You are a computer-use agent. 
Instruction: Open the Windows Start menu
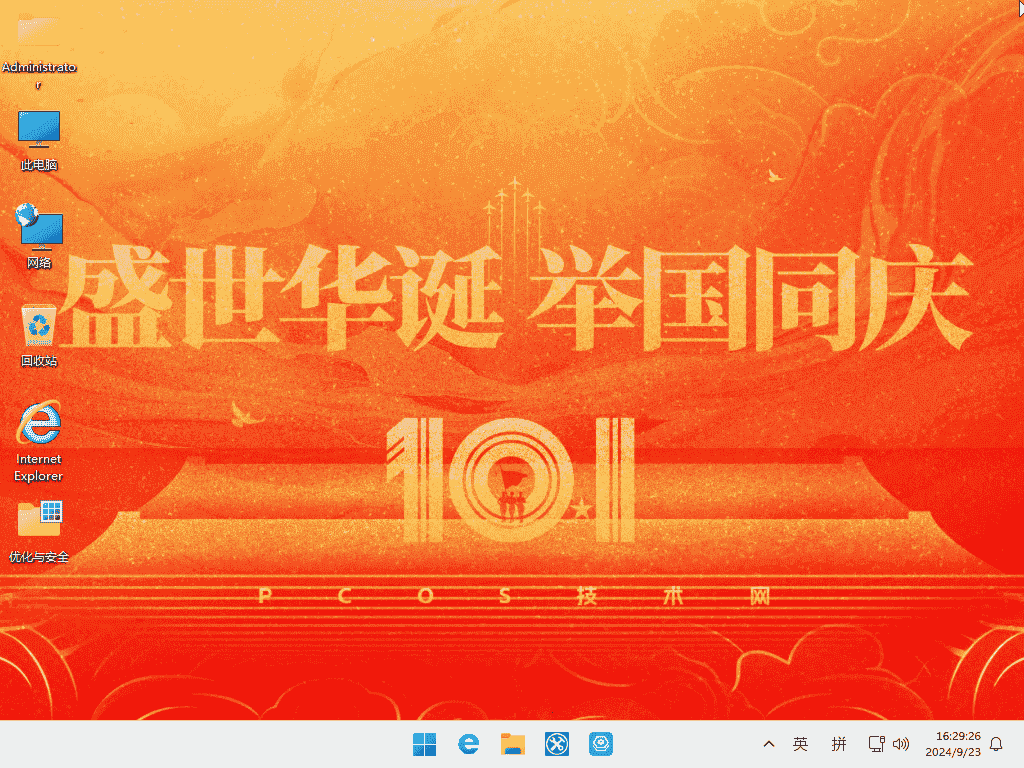click(424, 744)
